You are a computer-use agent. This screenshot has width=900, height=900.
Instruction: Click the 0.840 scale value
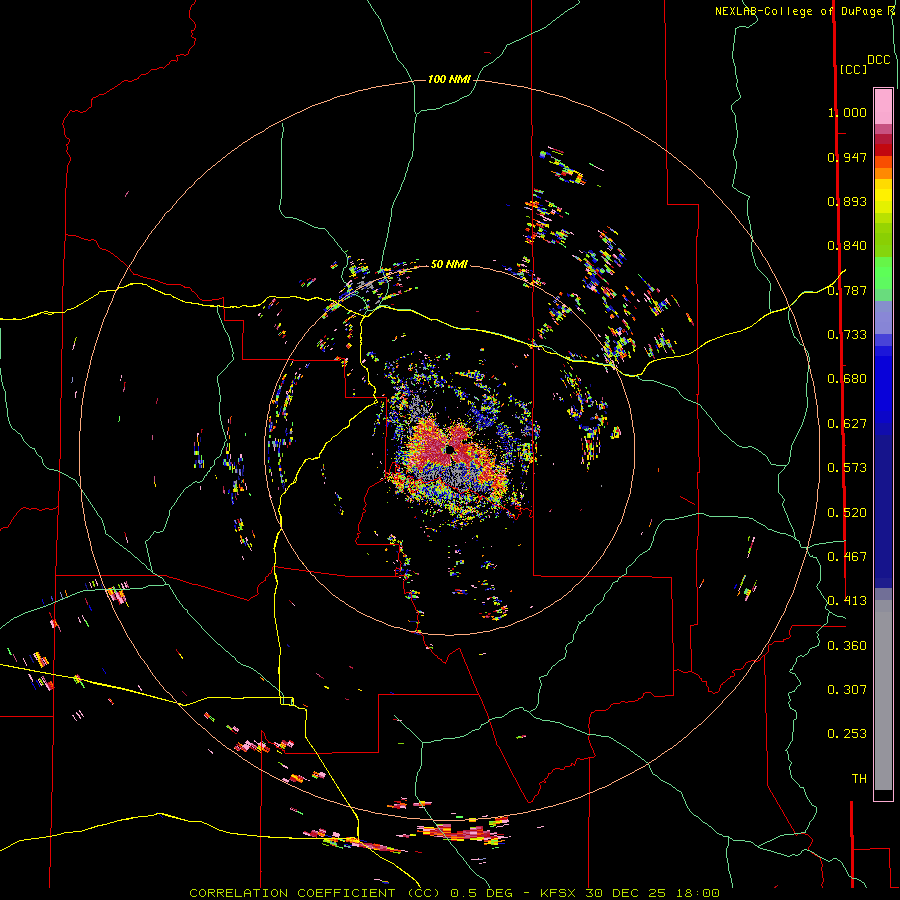tap(847, 246)
